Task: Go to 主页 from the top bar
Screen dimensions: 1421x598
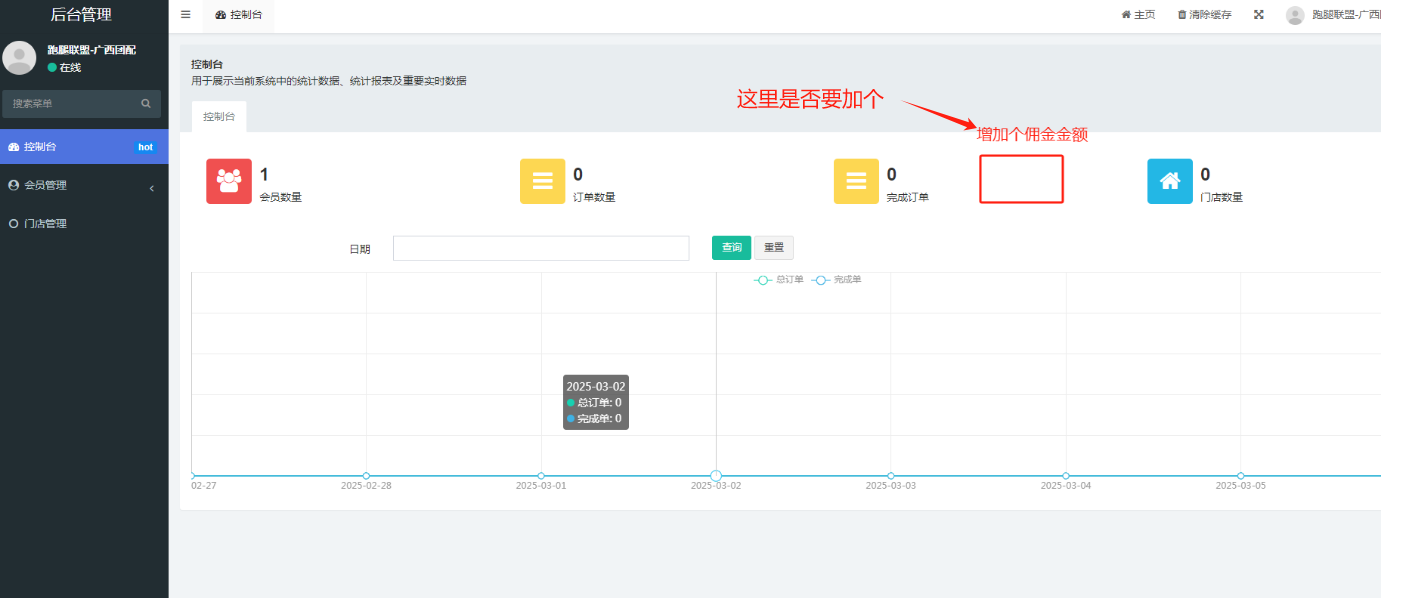Action: 1138,15
